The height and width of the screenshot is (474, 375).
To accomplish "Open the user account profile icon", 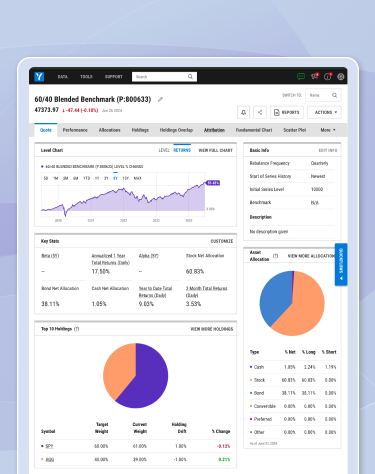I will [341, 77].
